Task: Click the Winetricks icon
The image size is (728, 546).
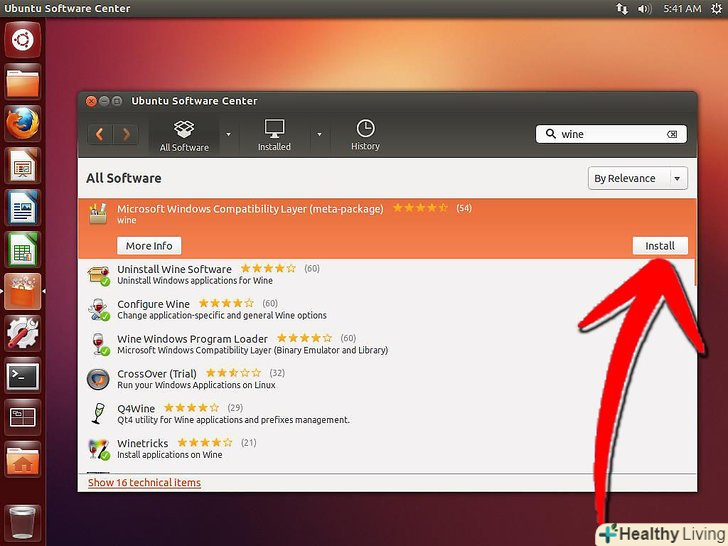Action: [98, 449]
